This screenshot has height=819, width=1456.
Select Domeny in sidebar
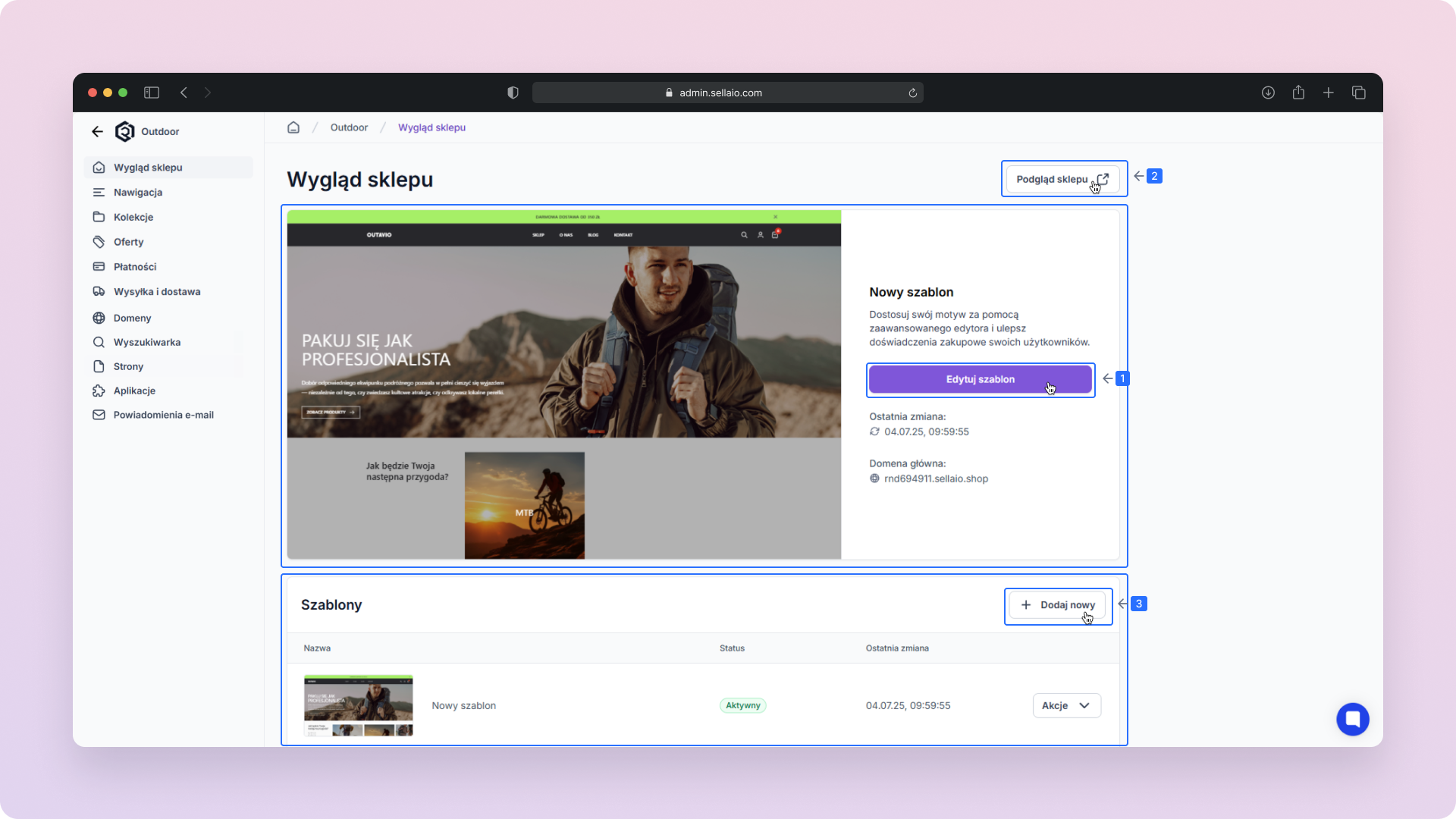click(x=132, y=318)
